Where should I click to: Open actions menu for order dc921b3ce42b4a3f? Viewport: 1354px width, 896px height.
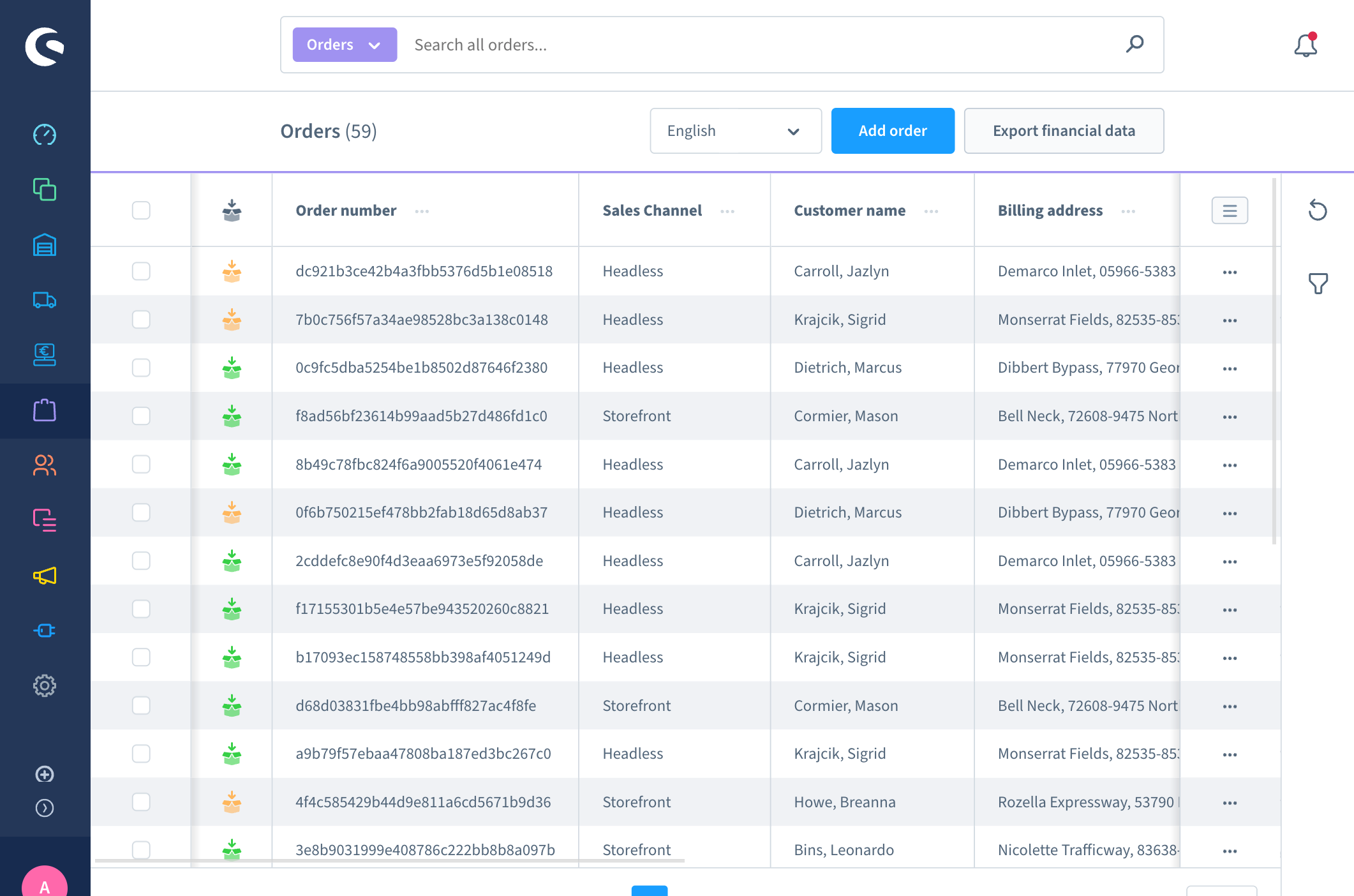(1230, 273)
